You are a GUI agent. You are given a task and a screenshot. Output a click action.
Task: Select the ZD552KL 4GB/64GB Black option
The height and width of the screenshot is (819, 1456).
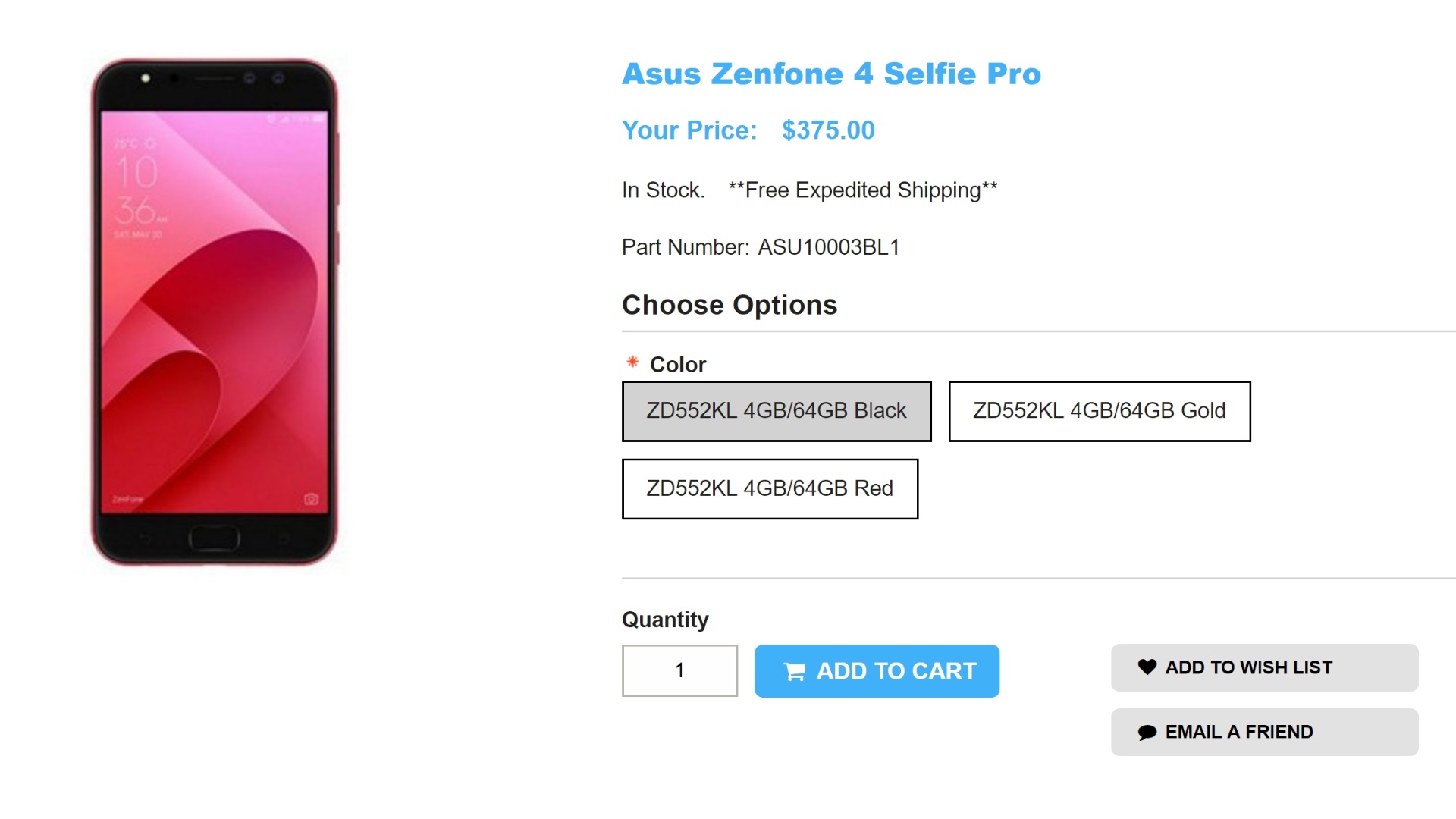(776, 411)
